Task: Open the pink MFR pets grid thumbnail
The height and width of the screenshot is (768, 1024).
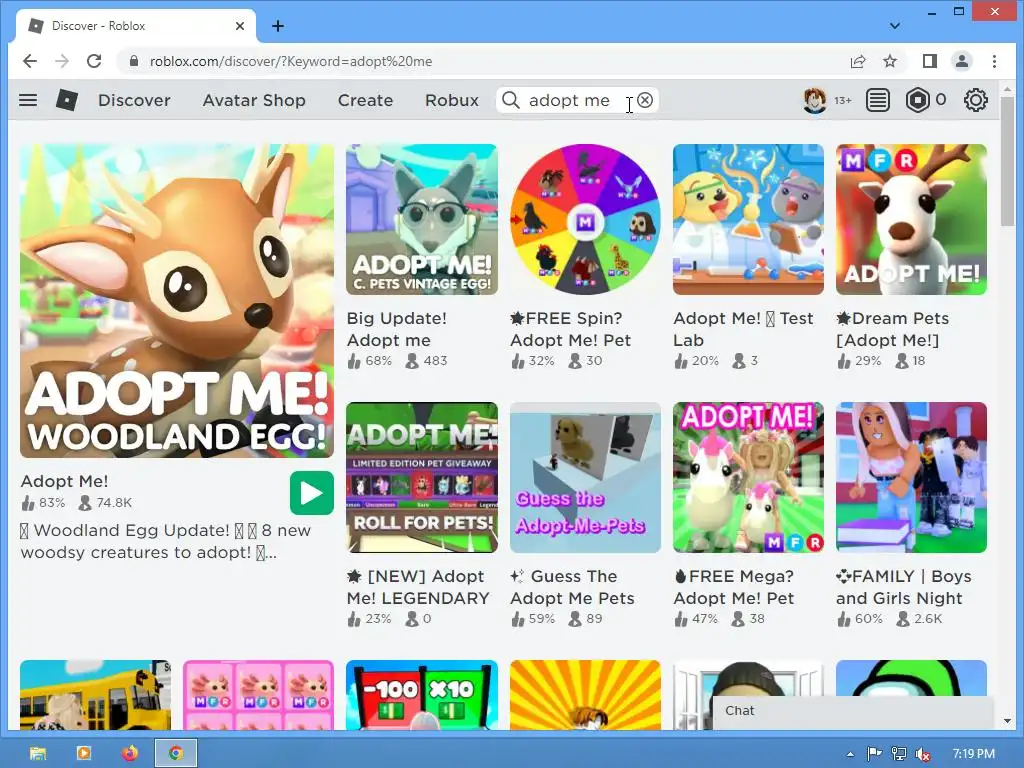Action: [x=259, y=695]
